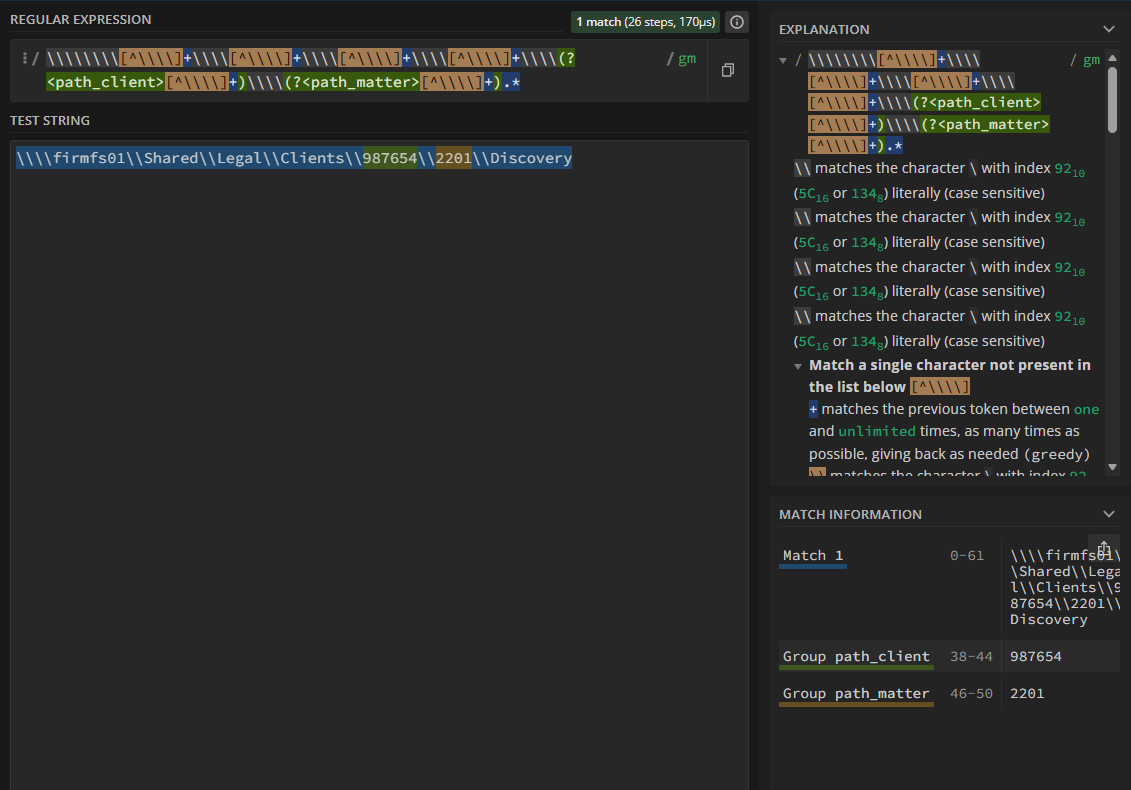This screenshot has height=790, width=1131.
Task: Click inside the regular expression input field
Action: click(350, 70)
